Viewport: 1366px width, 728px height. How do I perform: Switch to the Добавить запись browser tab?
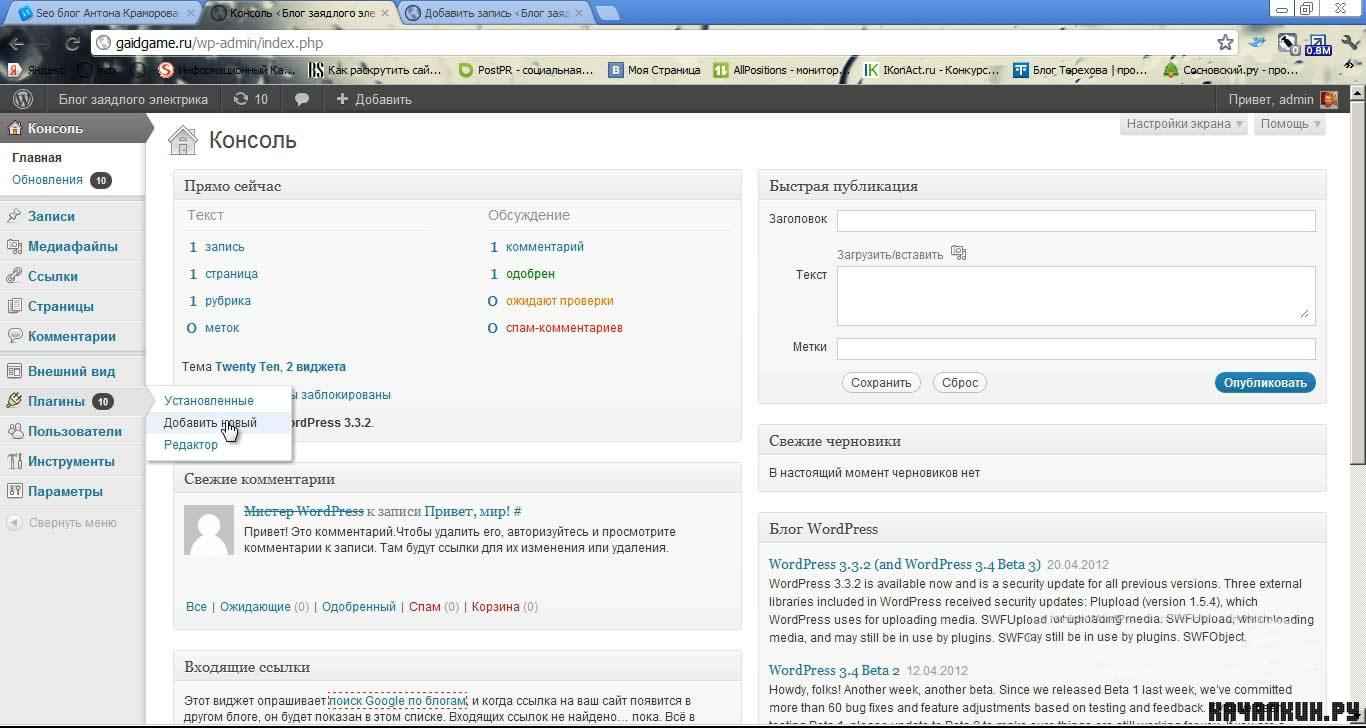pos(497,13)
